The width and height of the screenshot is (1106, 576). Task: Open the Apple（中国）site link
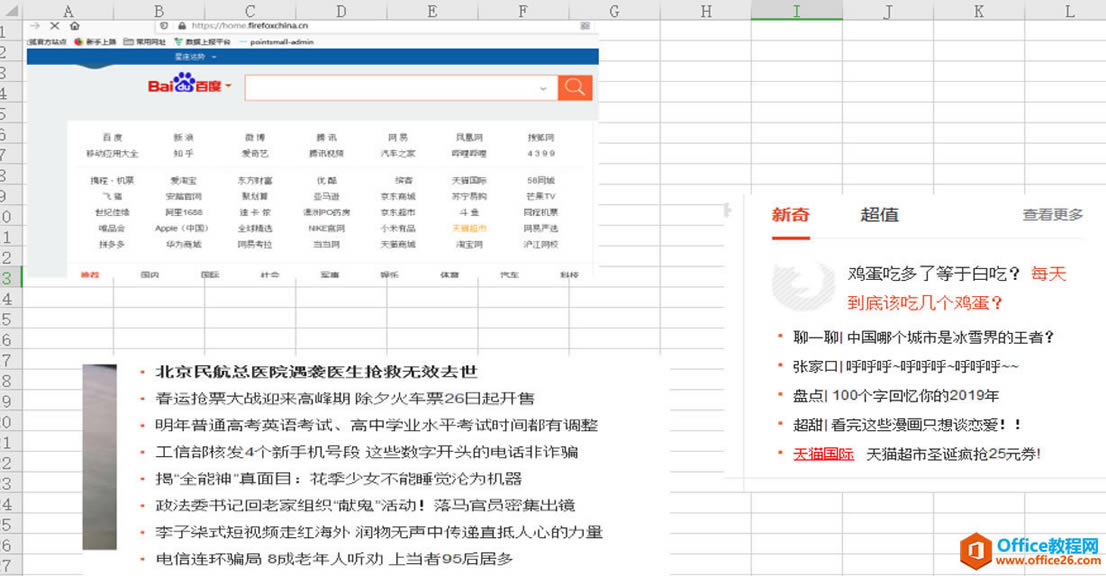coord(182,228)
